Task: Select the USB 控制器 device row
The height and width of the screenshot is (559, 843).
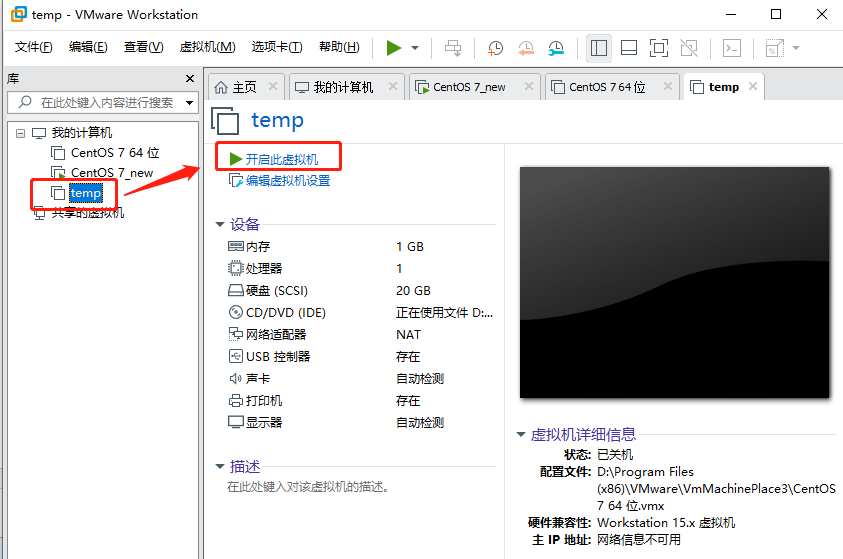Action: pos(360,357)
